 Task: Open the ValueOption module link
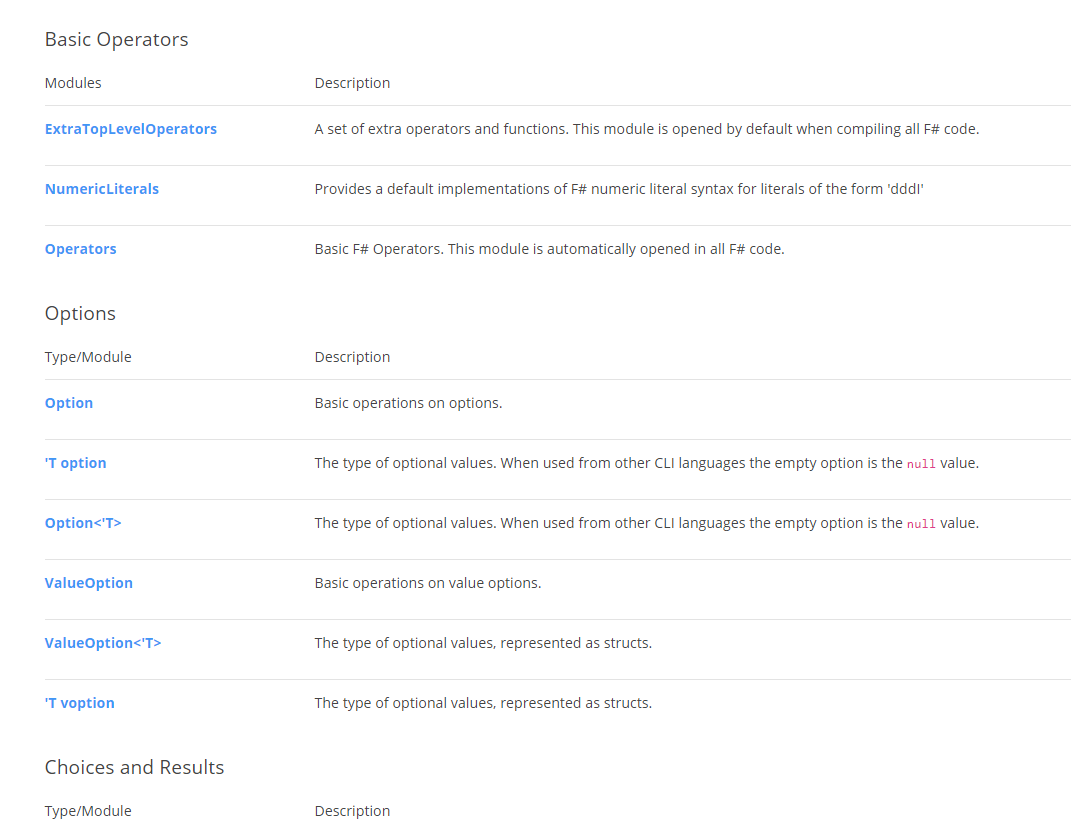pos(89,583)
